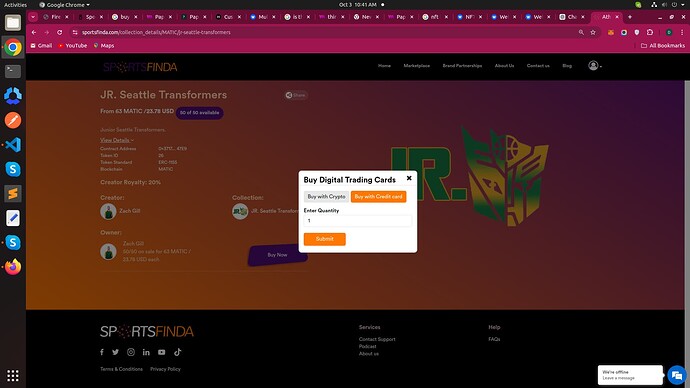Open the live chat bubble icon
Image resolution: width=690 pixels, height=388 pixels.
(x=676, y=375)
